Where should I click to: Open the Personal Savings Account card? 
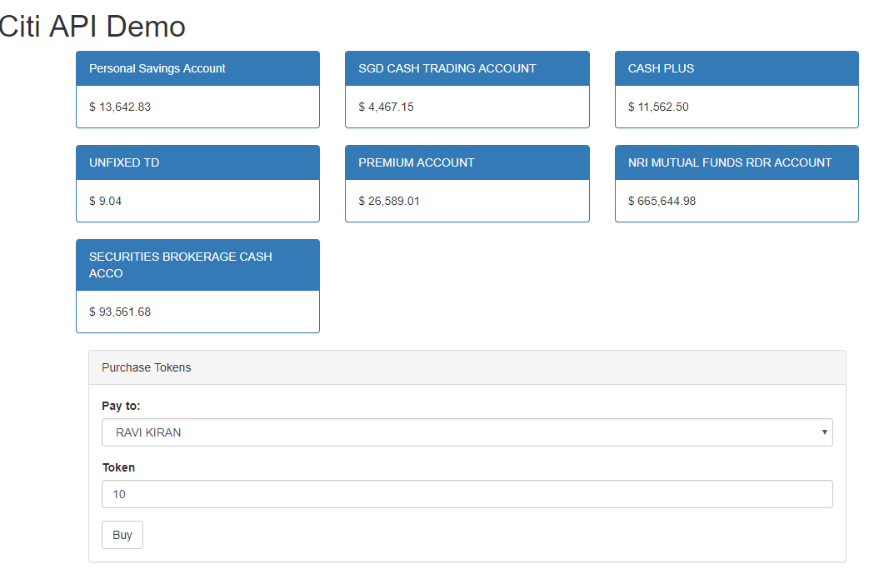click(197, 68)
